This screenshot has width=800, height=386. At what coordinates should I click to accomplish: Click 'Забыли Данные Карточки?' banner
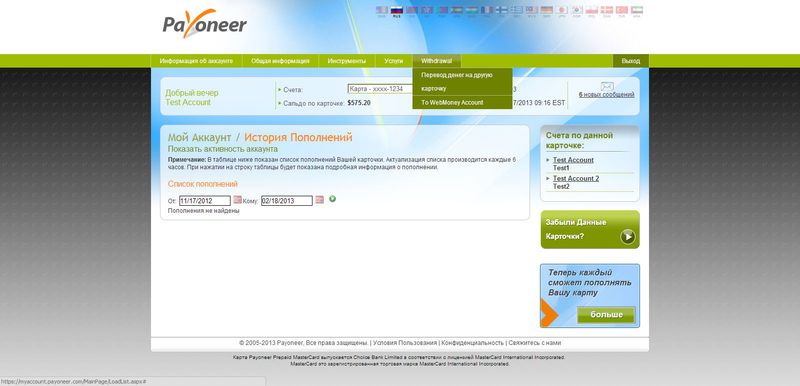coord(590,229)
